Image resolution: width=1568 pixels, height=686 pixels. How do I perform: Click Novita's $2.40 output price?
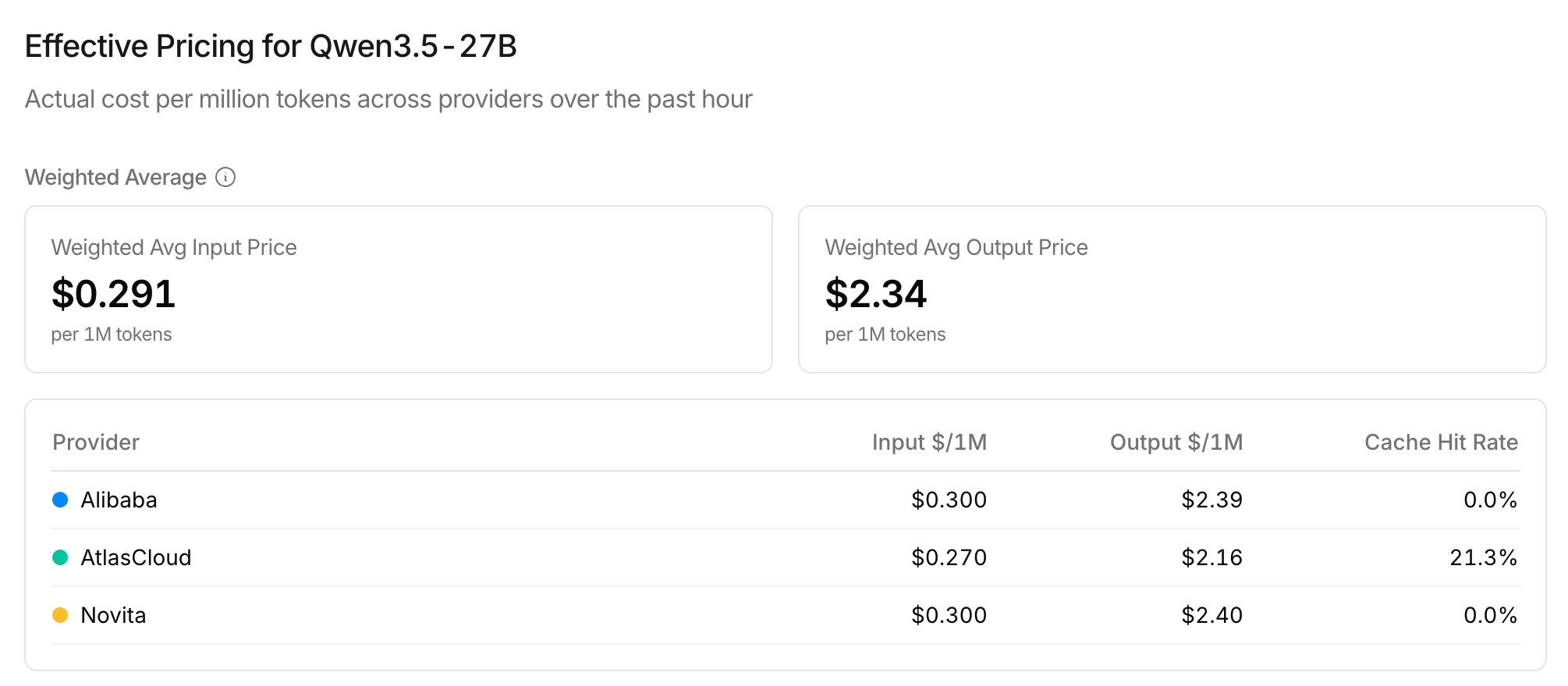pos(1211,615)
